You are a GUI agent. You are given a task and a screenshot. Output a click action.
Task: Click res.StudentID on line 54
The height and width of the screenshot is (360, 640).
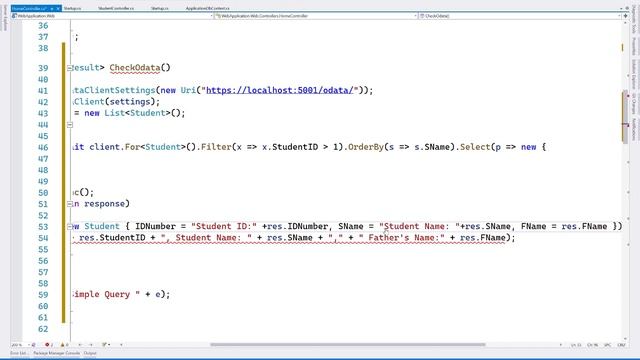pyautogui.click(x=112, y=238)
